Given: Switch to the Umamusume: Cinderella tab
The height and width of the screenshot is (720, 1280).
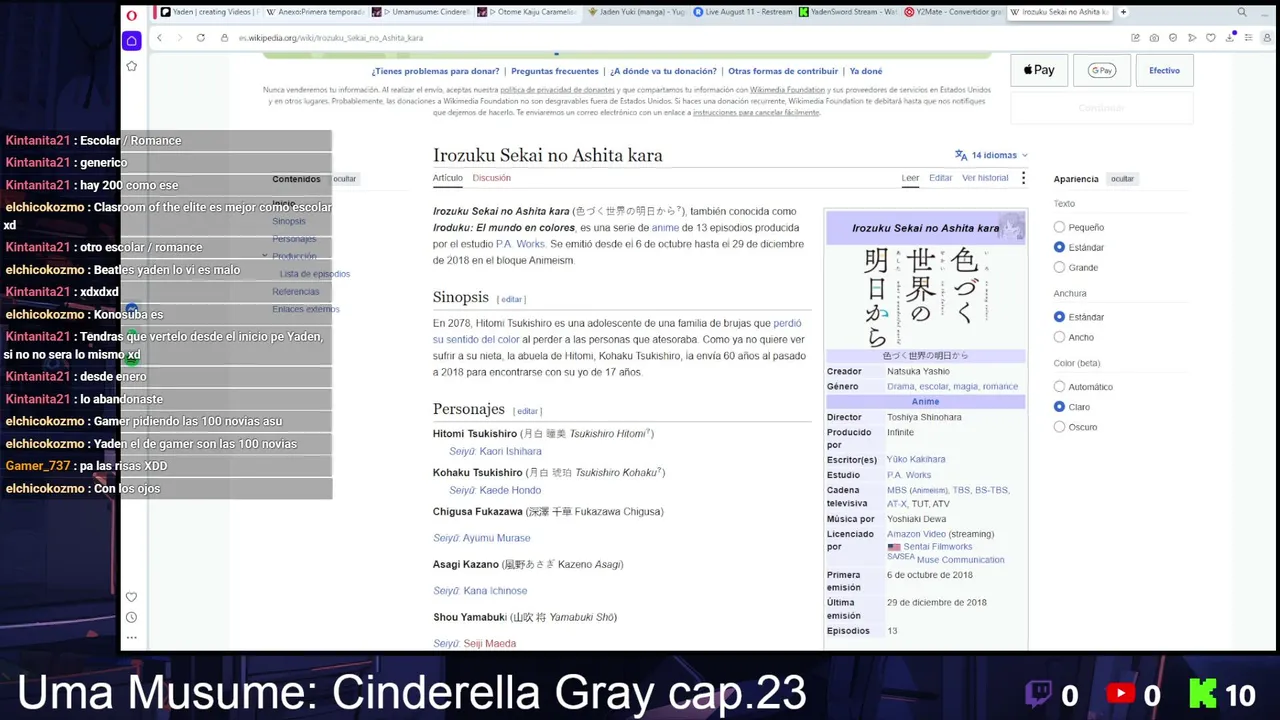Looking at the screenshot, I should [419, 12].
